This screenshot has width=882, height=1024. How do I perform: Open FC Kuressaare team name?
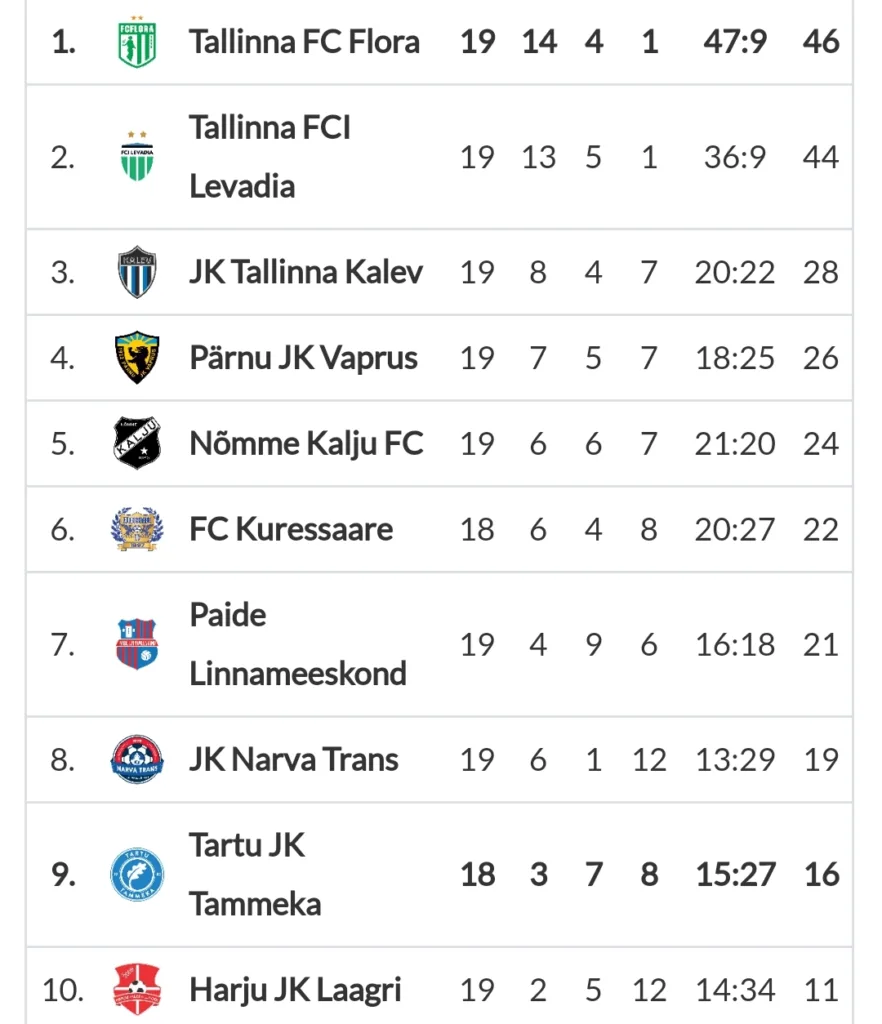291,529
